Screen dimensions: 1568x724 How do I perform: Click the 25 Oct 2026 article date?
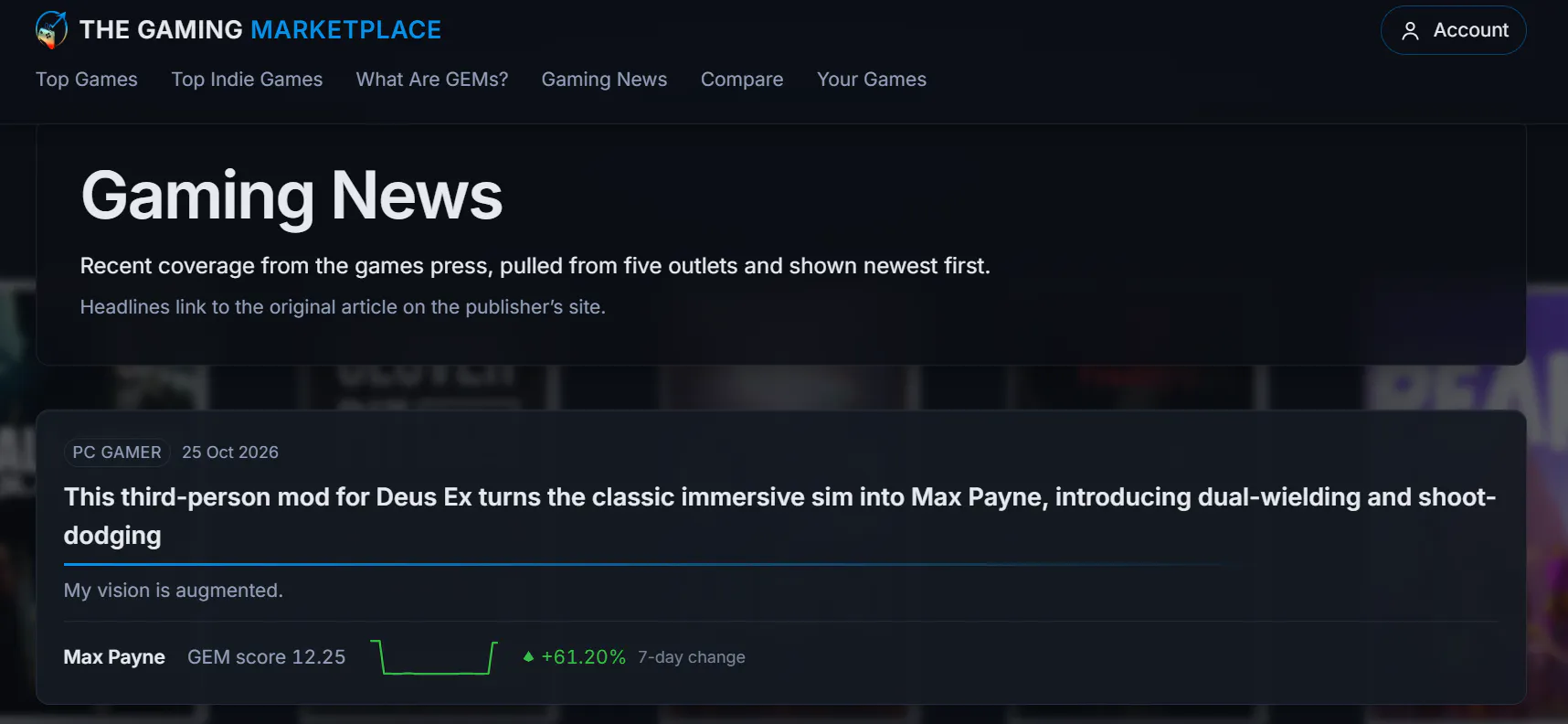tap(230, 452)
